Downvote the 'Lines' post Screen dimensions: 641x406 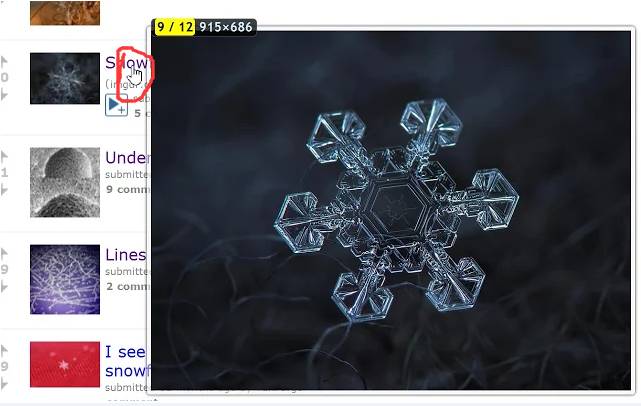[4, 287]
